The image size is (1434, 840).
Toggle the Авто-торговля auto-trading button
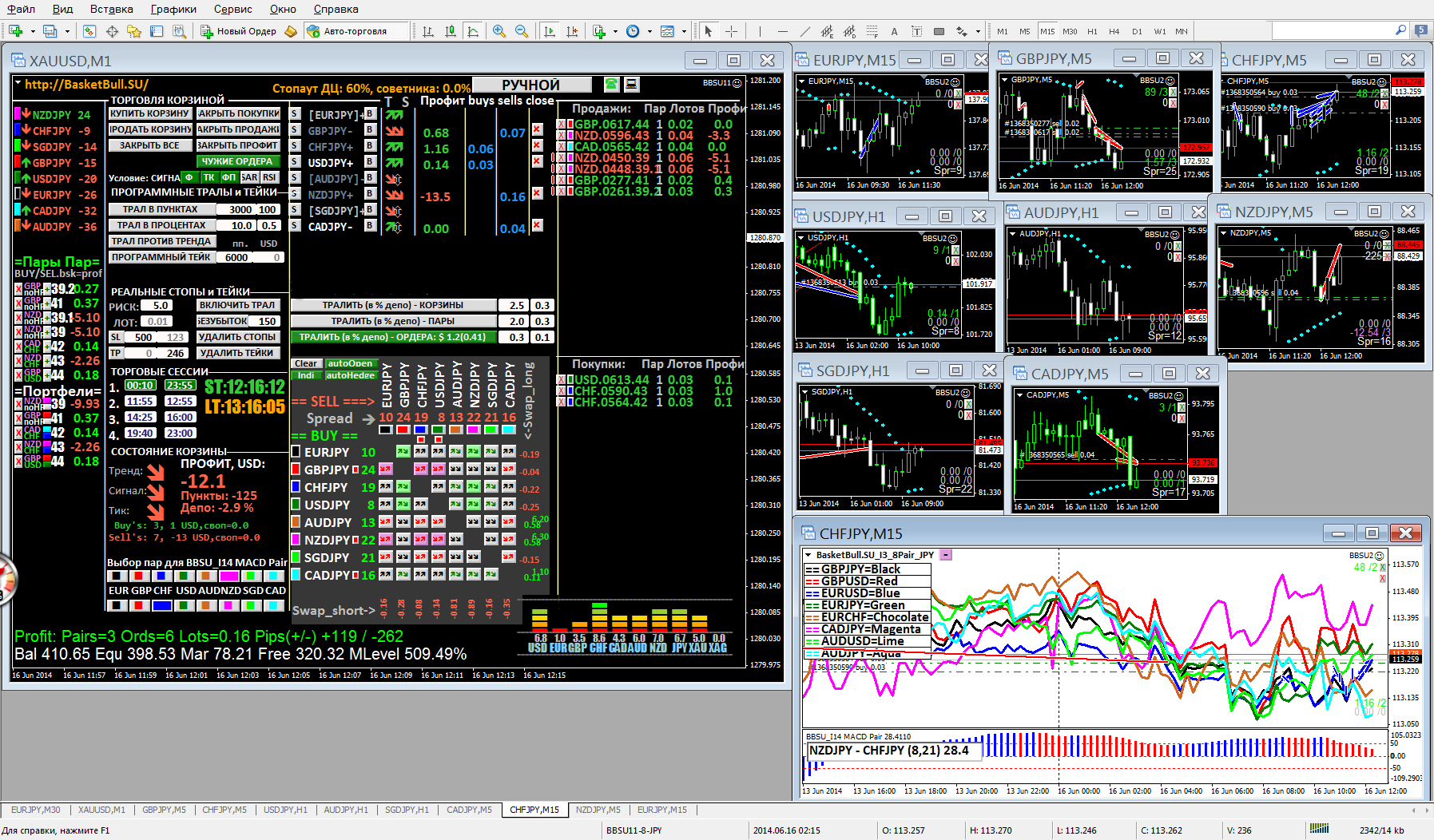[346, 31]
